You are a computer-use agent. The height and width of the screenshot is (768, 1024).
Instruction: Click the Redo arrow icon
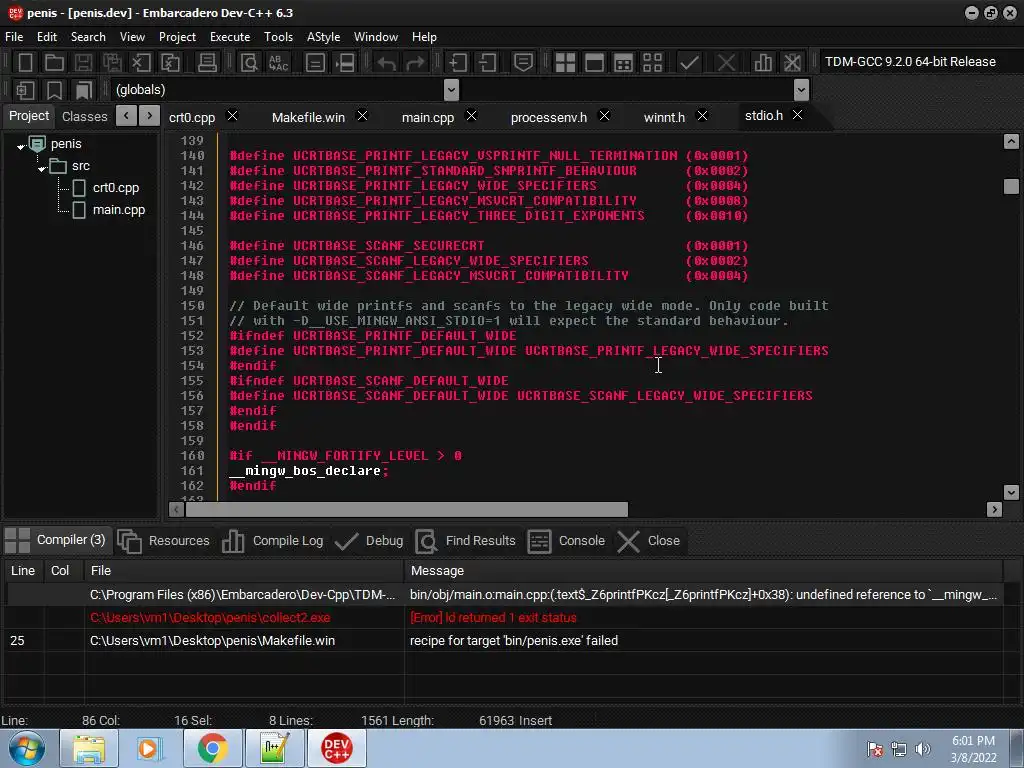[x=415, y=63]
